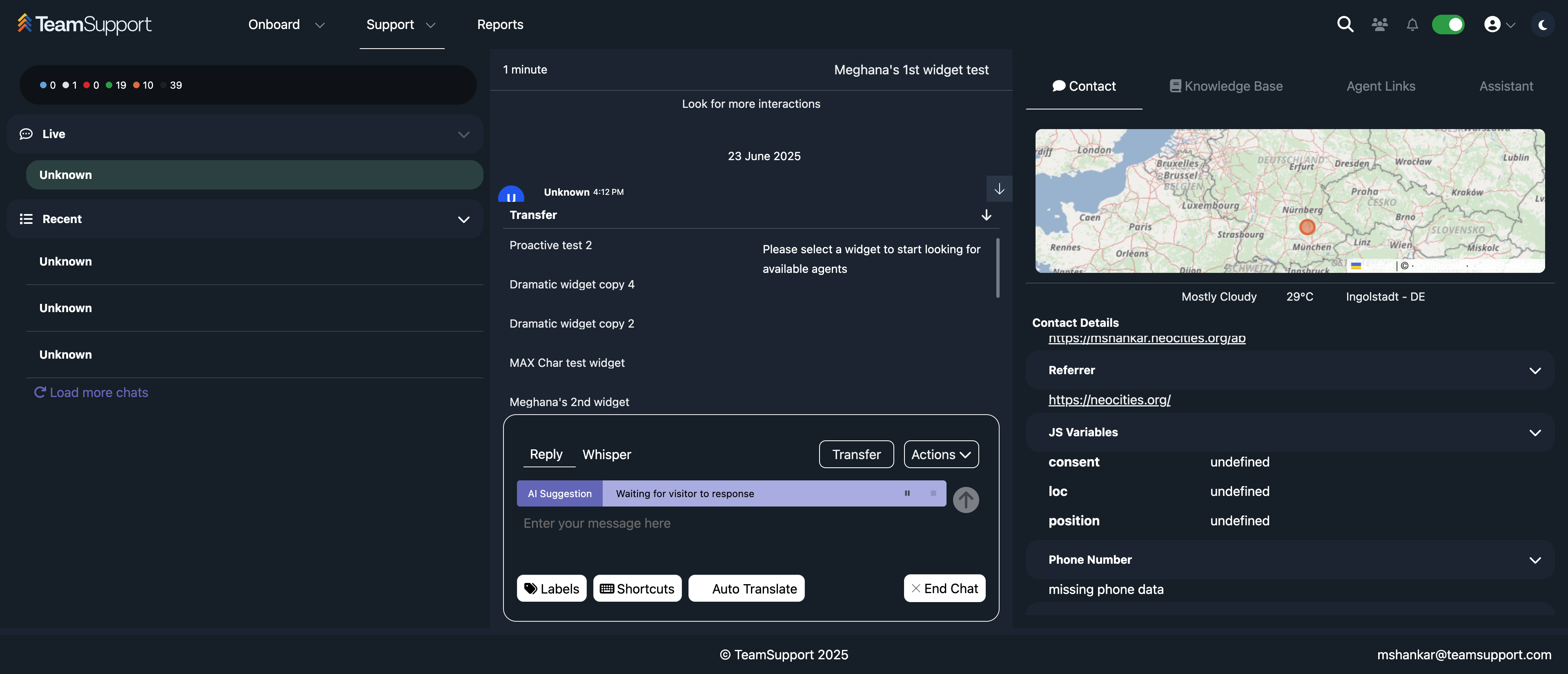
Task: Click the Unknown visitor avatar
Action: click(x=511, y=194)
